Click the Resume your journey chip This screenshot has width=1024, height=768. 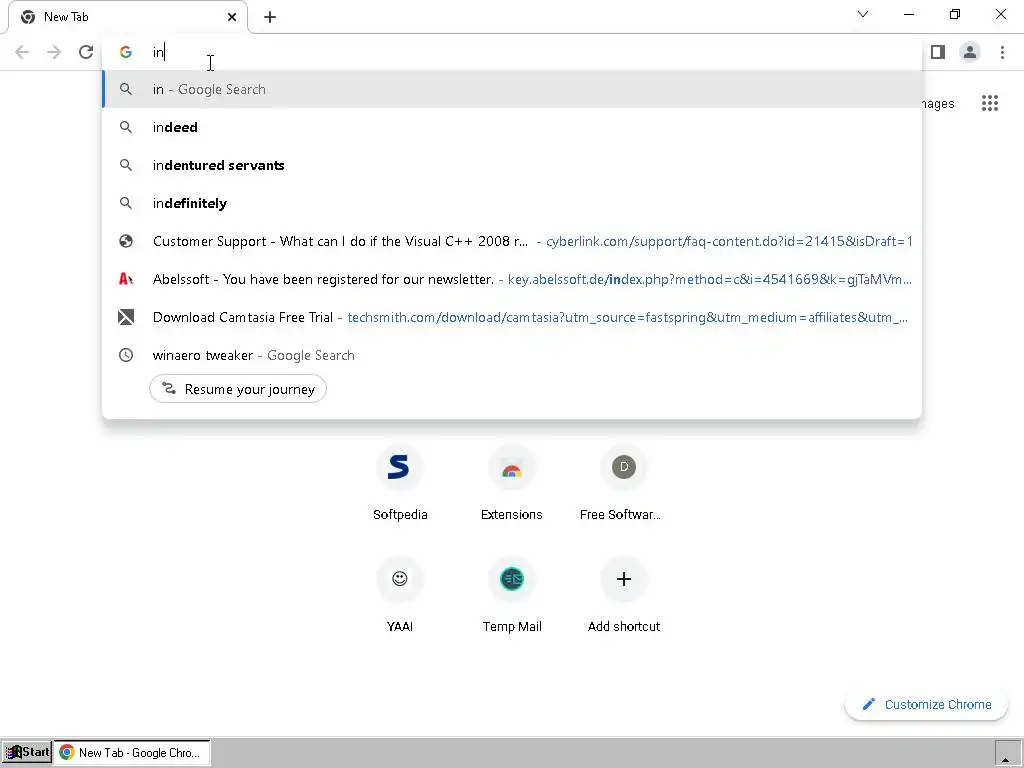[238, 389]
